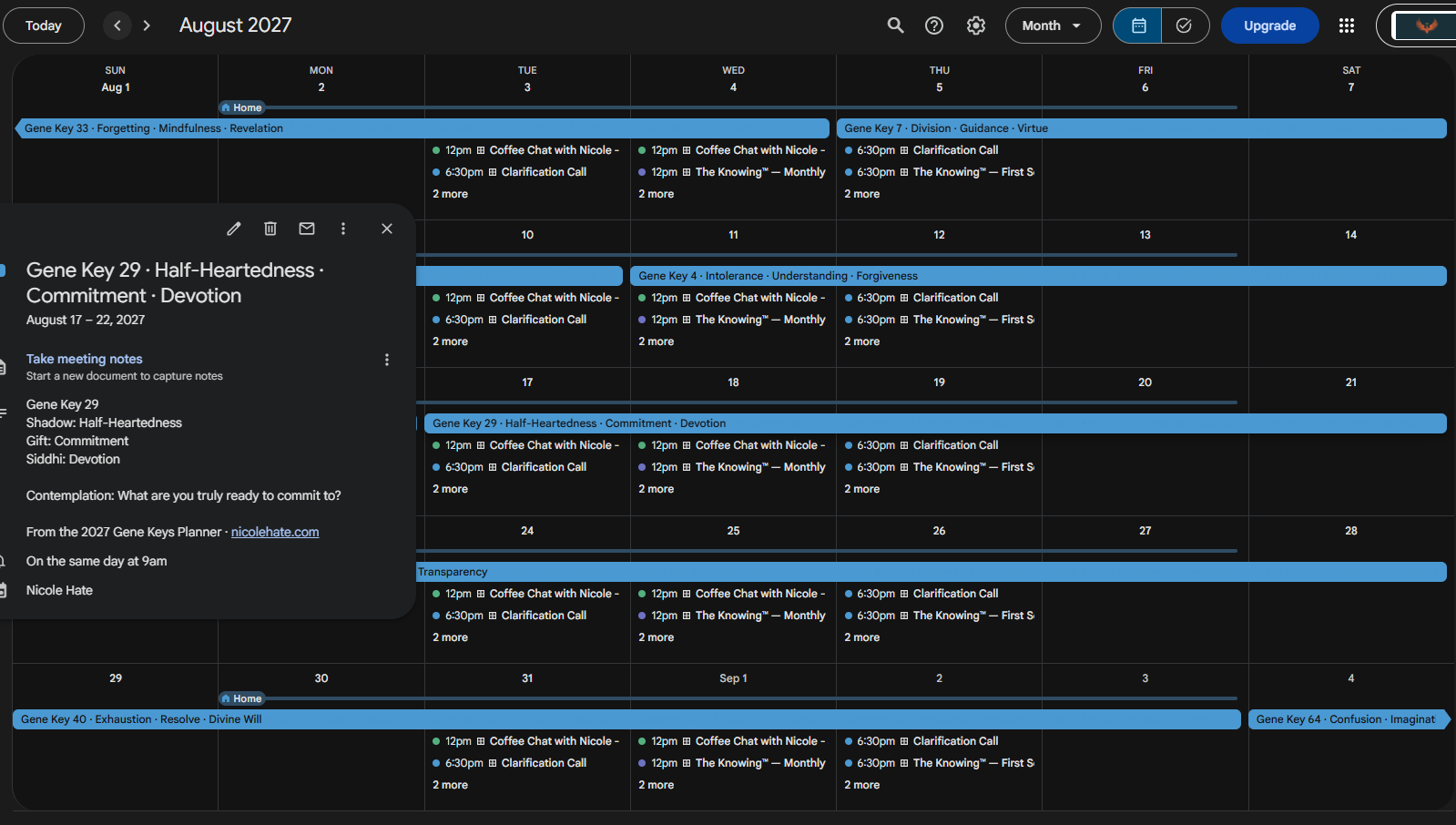Expand '2 more' events on August 3
Viewport: 1456px width, 825px height.
point(450,194)
